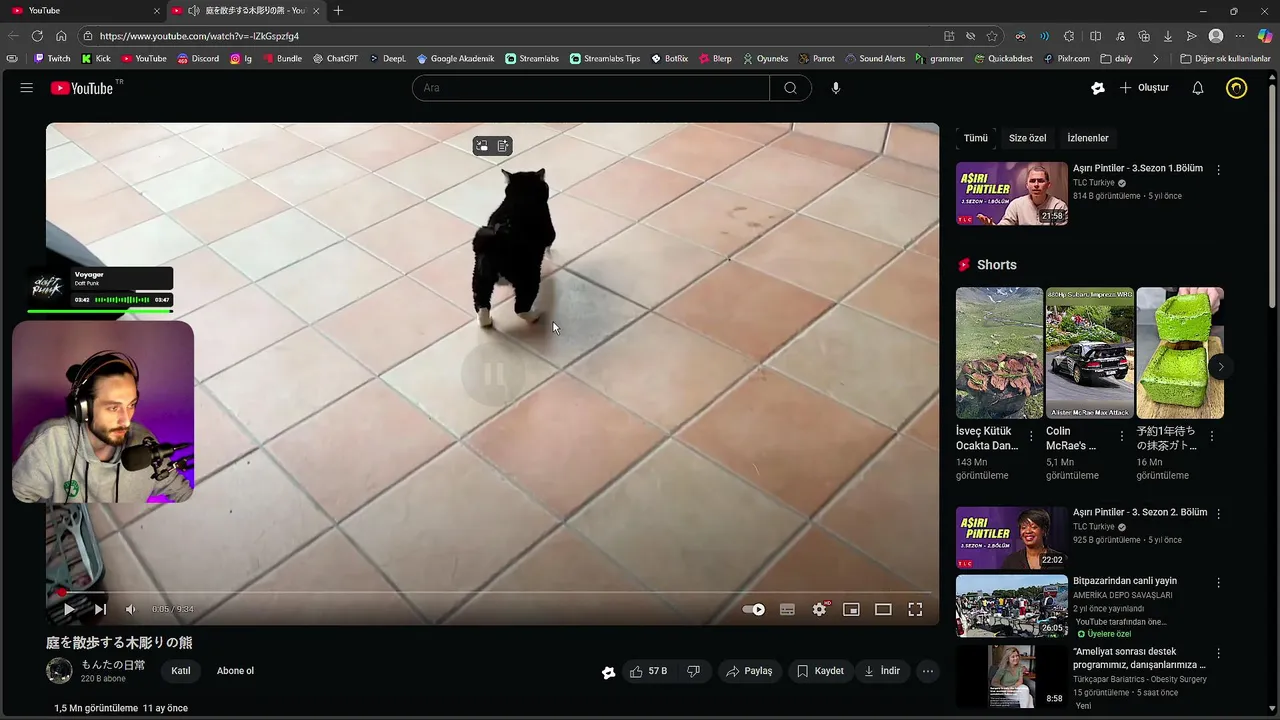The width and height of the screenshot is (1280, 720).
Task: Go to browser home button
Action: (x=62, y=36)
